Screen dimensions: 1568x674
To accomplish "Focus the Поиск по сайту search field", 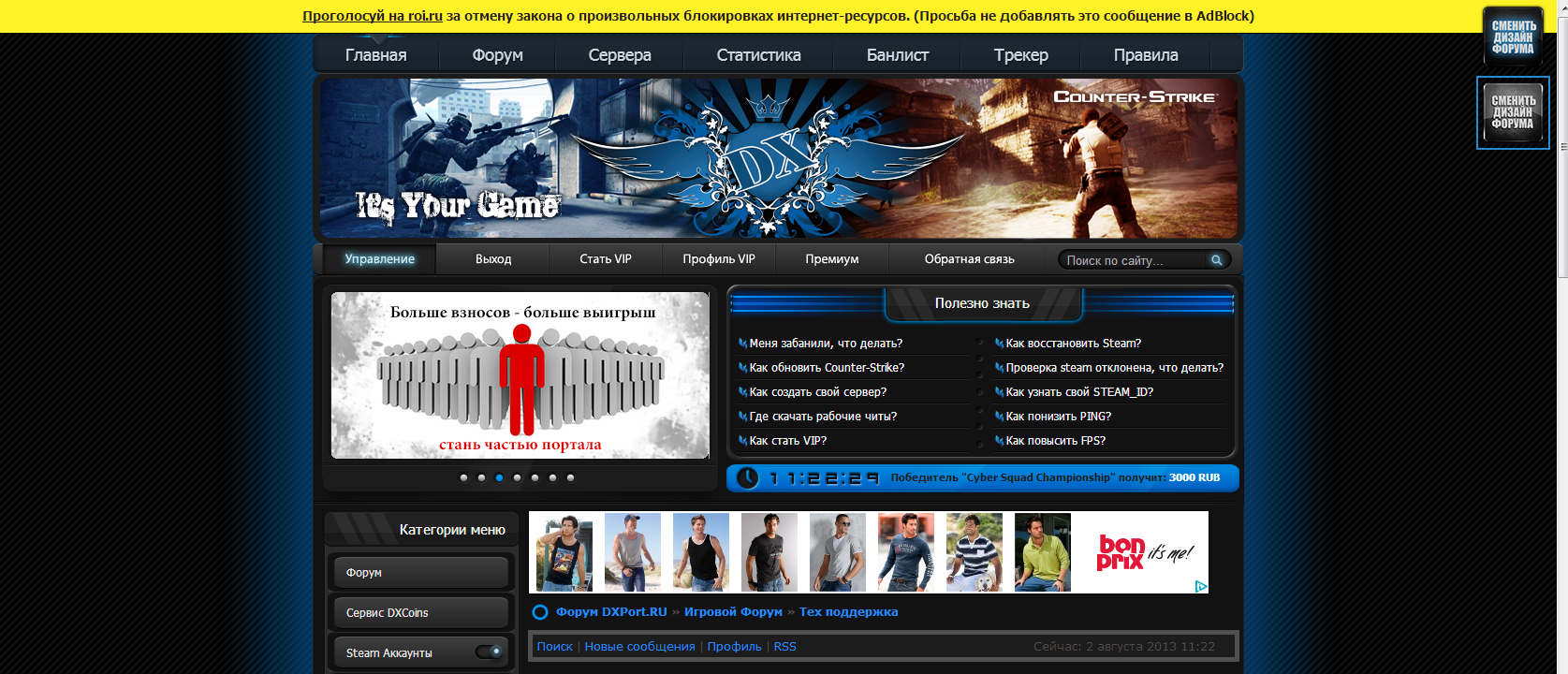I will (x=1133, y=260).
